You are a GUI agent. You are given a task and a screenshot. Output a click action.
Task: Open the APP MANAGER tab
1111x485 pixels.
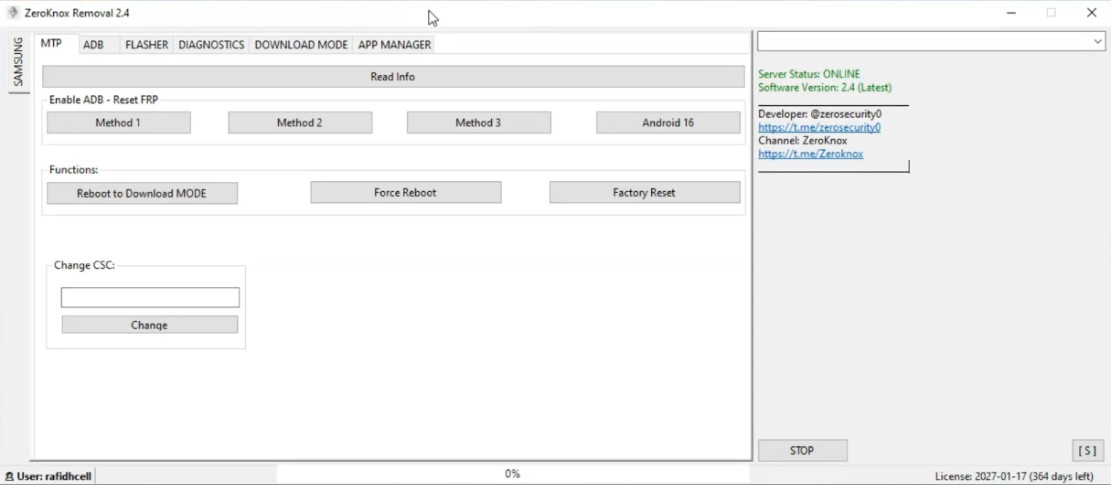(394, 45)
